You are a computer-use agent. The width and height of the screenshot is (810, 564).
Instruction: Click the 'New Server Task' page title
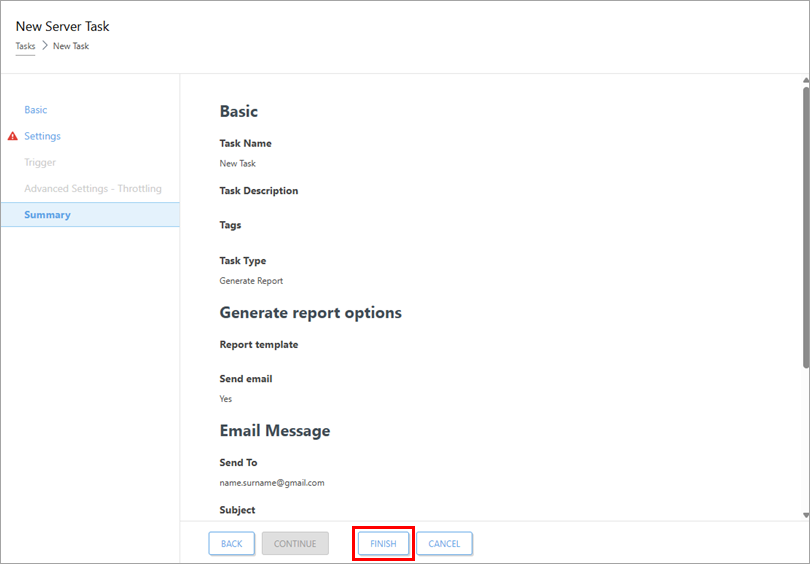tap(63, 26)
